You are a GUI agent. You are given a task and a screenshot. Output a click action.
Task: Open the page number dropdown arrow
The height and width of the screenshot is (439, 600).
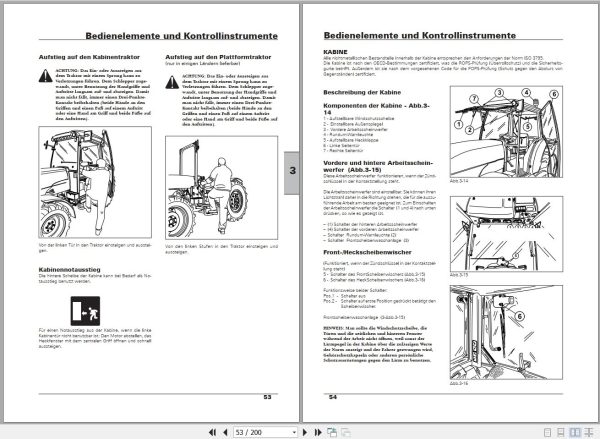pos(294,432)
